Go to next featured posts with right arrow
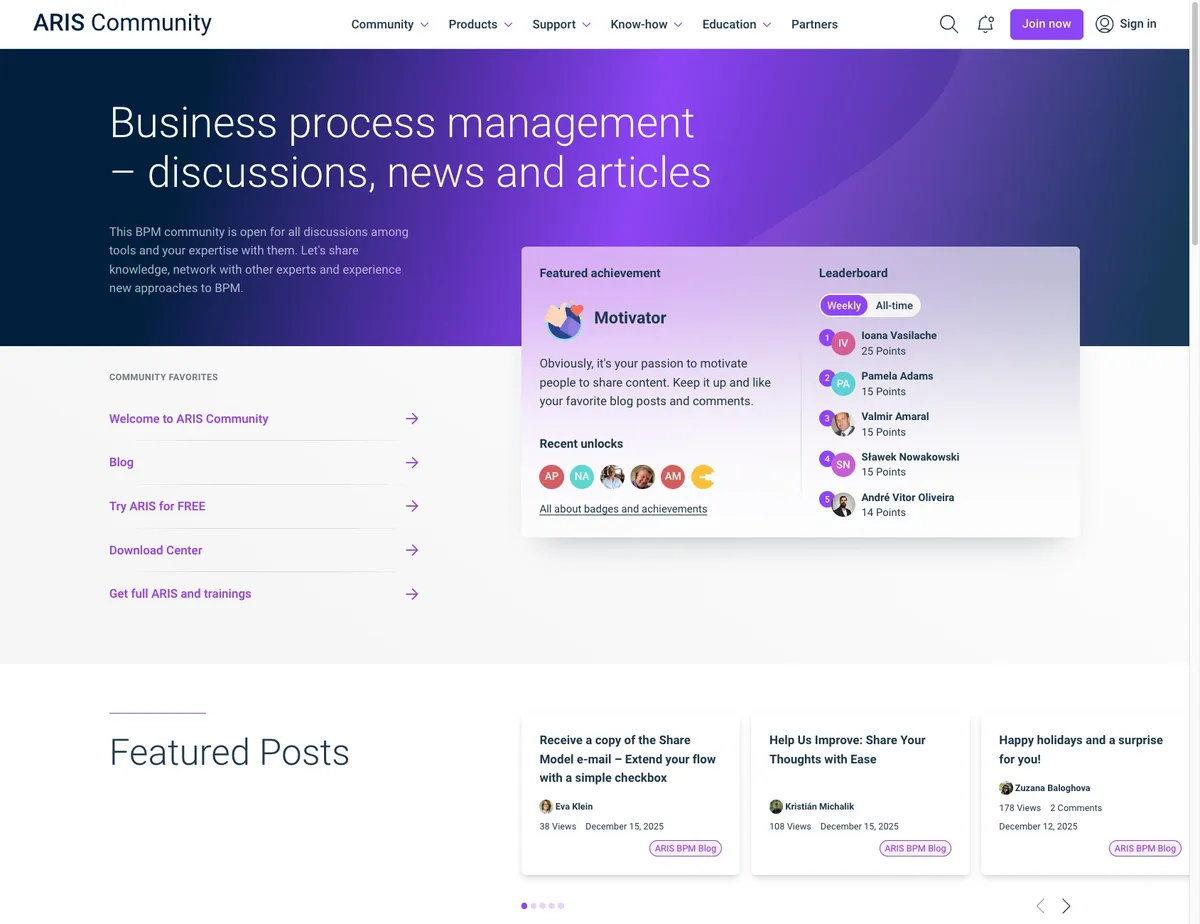 pyautogui.click(x=1066, y=906)
